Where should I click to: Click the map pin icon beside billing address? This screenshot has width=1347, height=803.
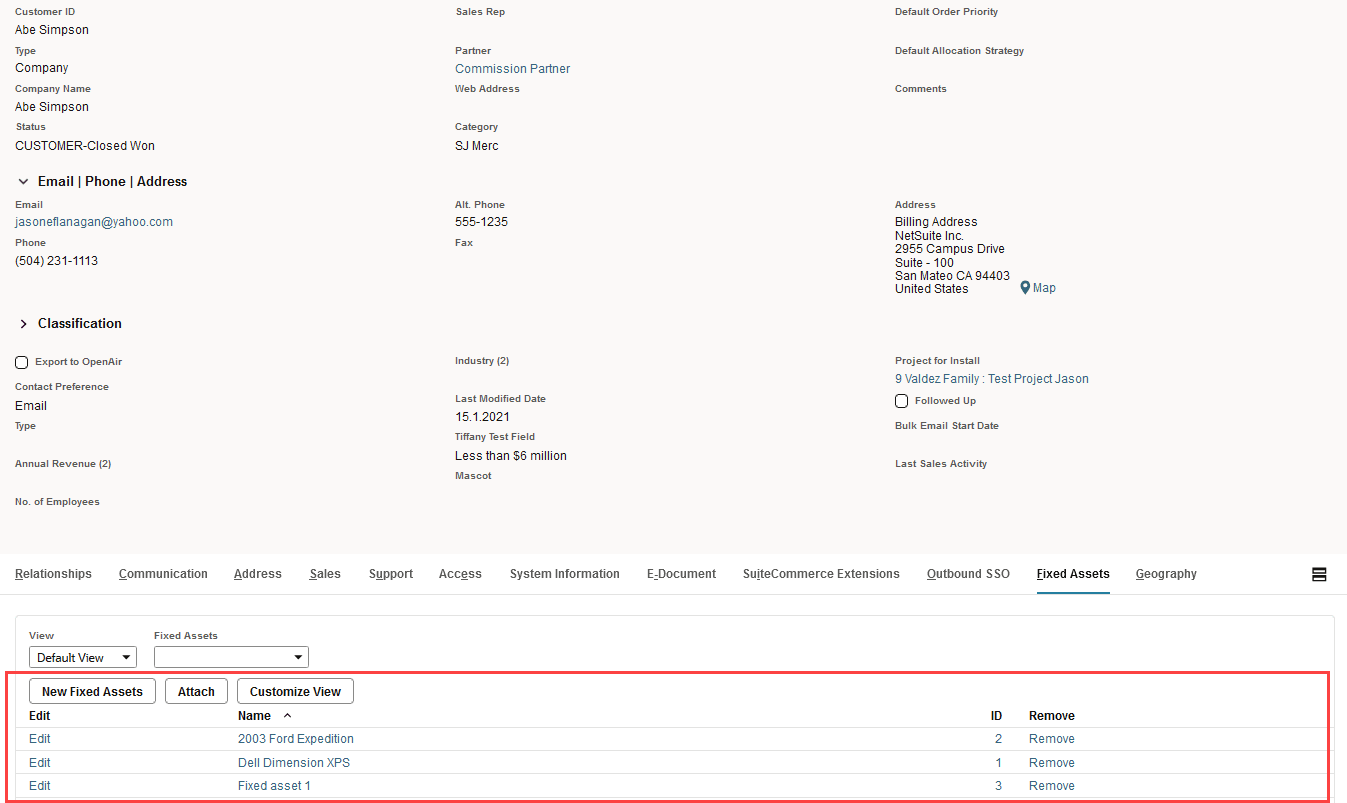(x=1024, y=287)
